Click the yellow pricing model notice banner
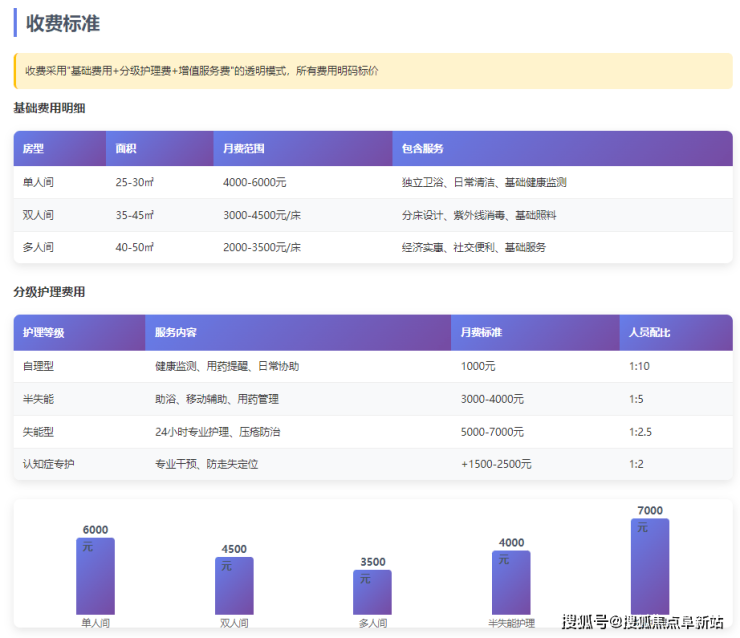Screen dimensions: 740x638 coord(372,71)
